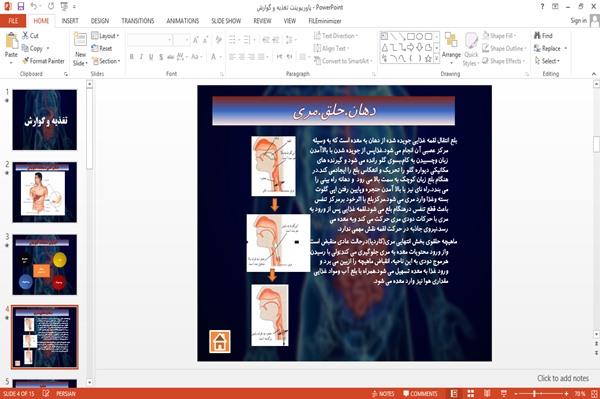Toggle Underline formatting
Image resolution: width=600 pixels, height=399 pixels.
click(x=151, y=57)
